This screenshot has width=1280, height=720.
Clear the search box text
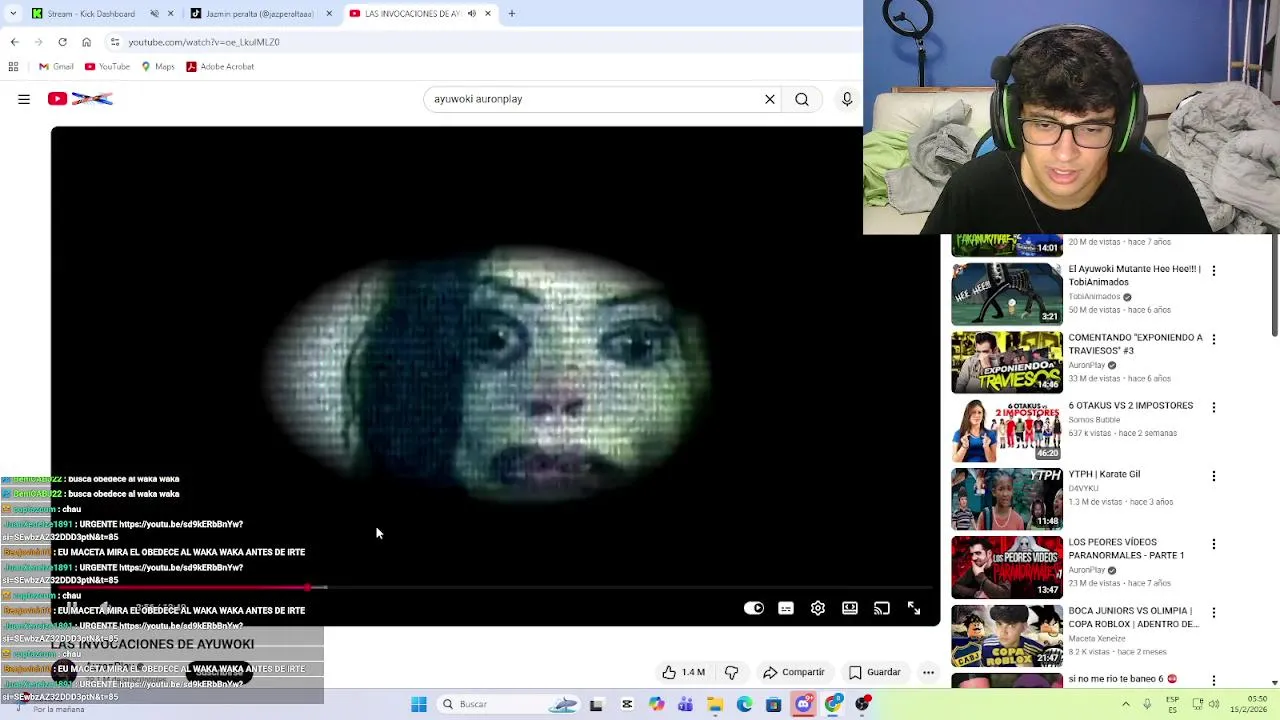(770, 99)
